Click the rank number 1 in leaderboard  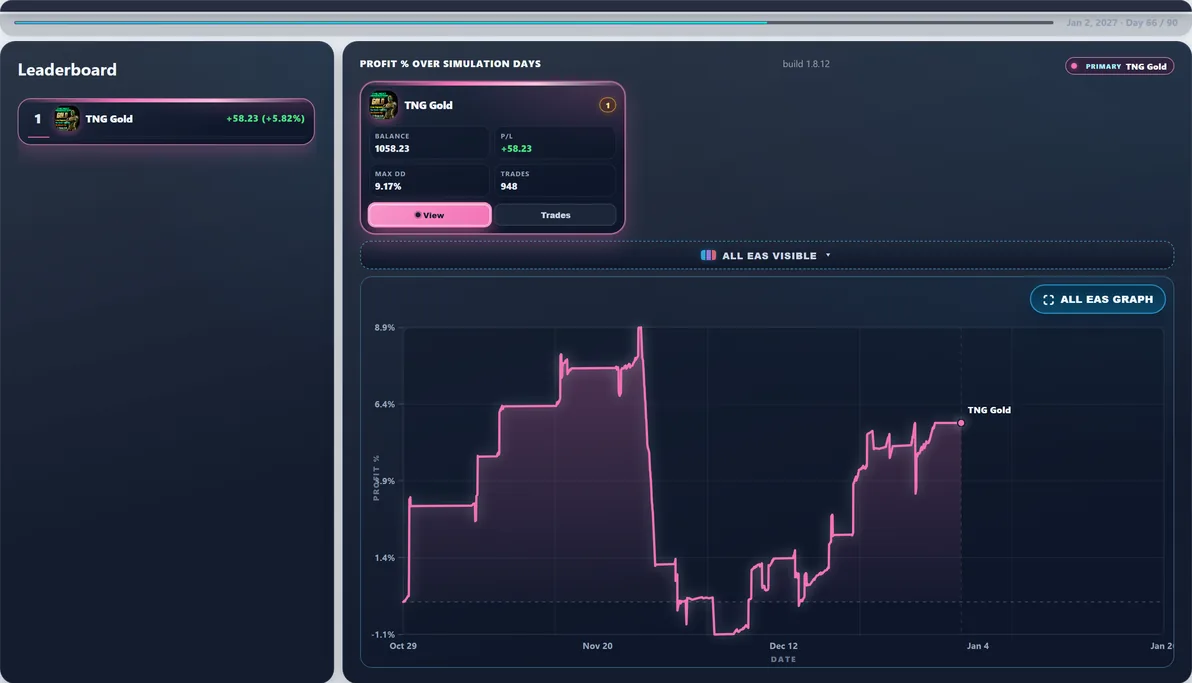tap(37, 119)
